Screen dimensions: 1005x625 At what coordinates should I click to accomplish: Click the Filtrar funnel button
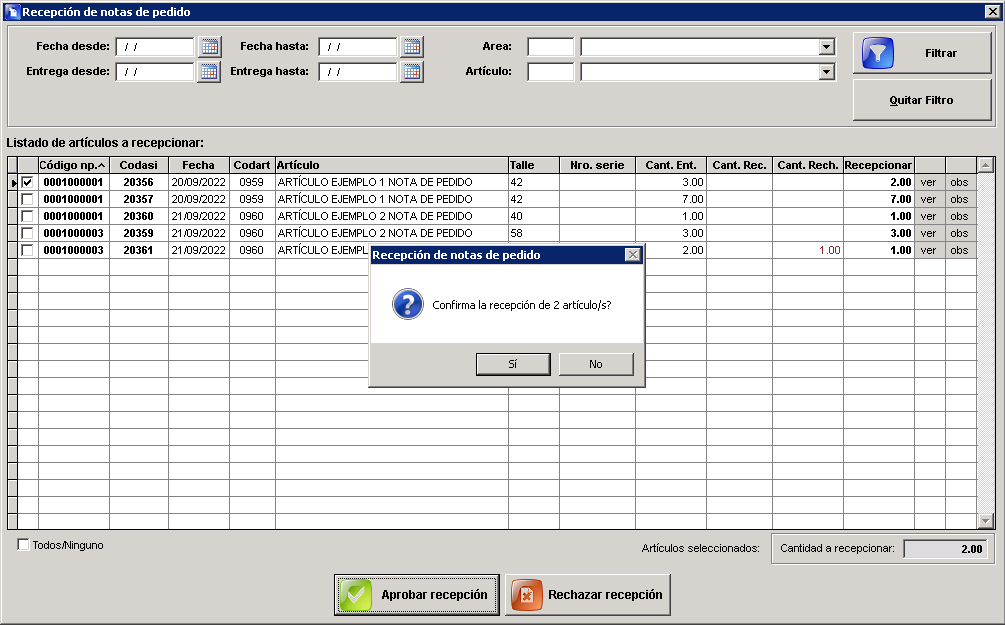point(922,53)
